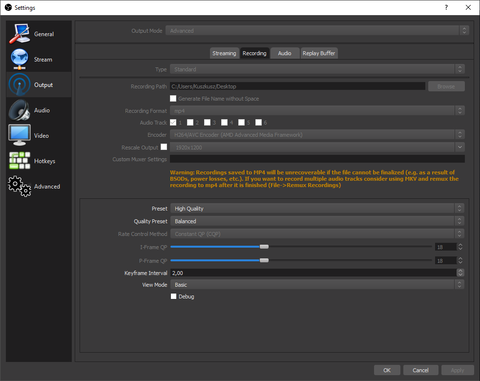Open Advanced settings gears icon
This screenshot has height=381, width=480.
pyautogui.click(x=19, y=186)
